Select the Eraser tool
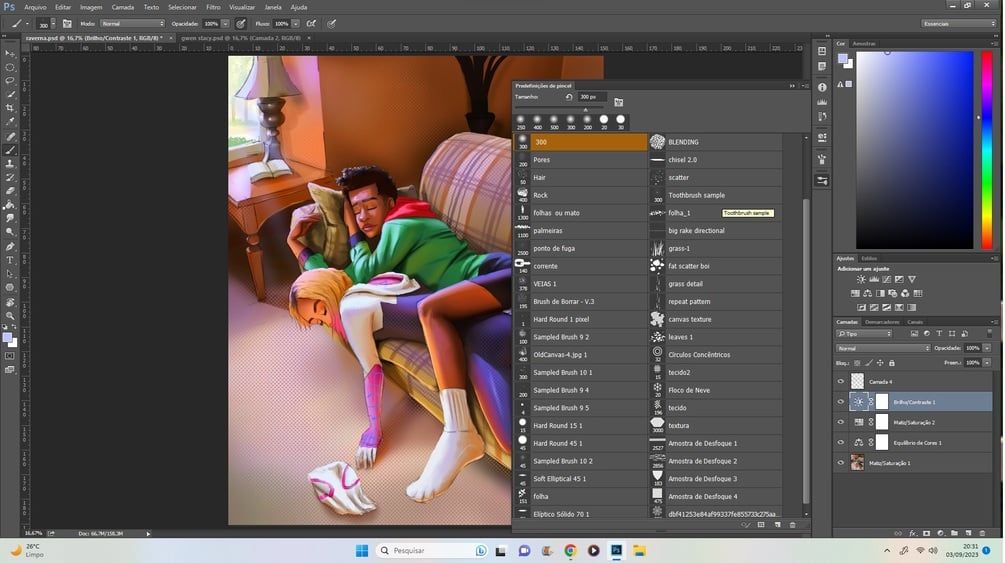 10,191
